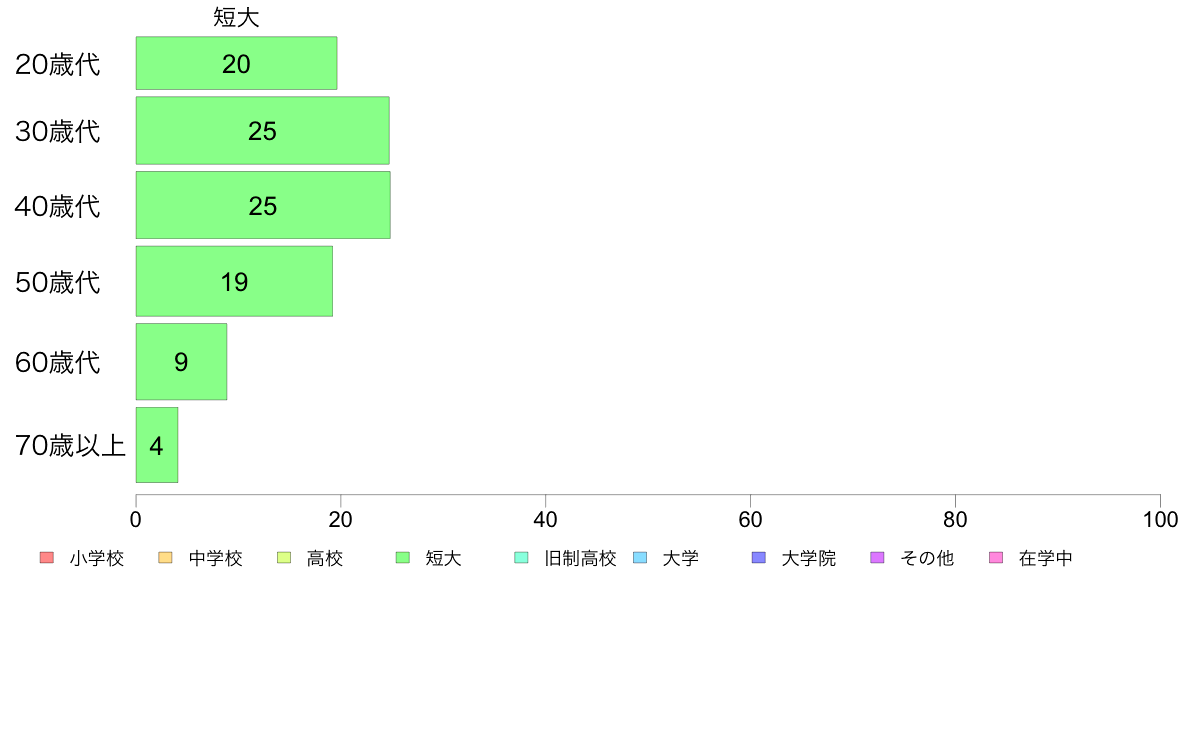Click the teal 旧制高校 legend swatch
1188x736 pixels.
521,558
